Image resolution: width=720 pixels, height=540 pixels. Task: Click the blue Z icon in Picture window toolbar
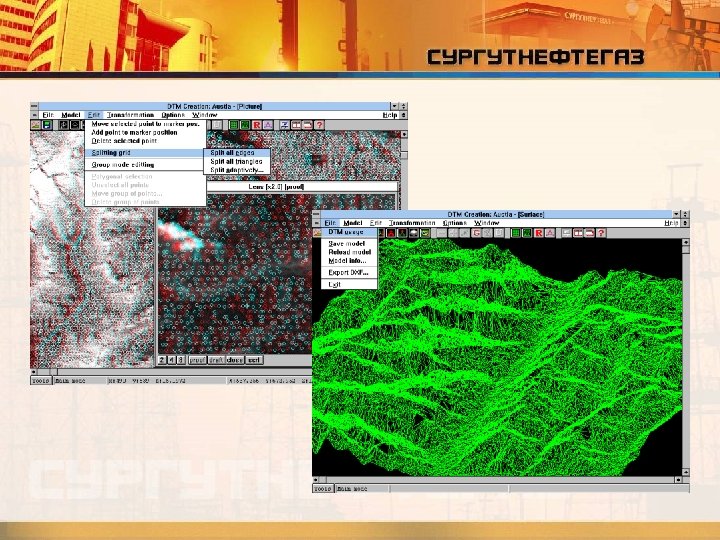(285, 125)
